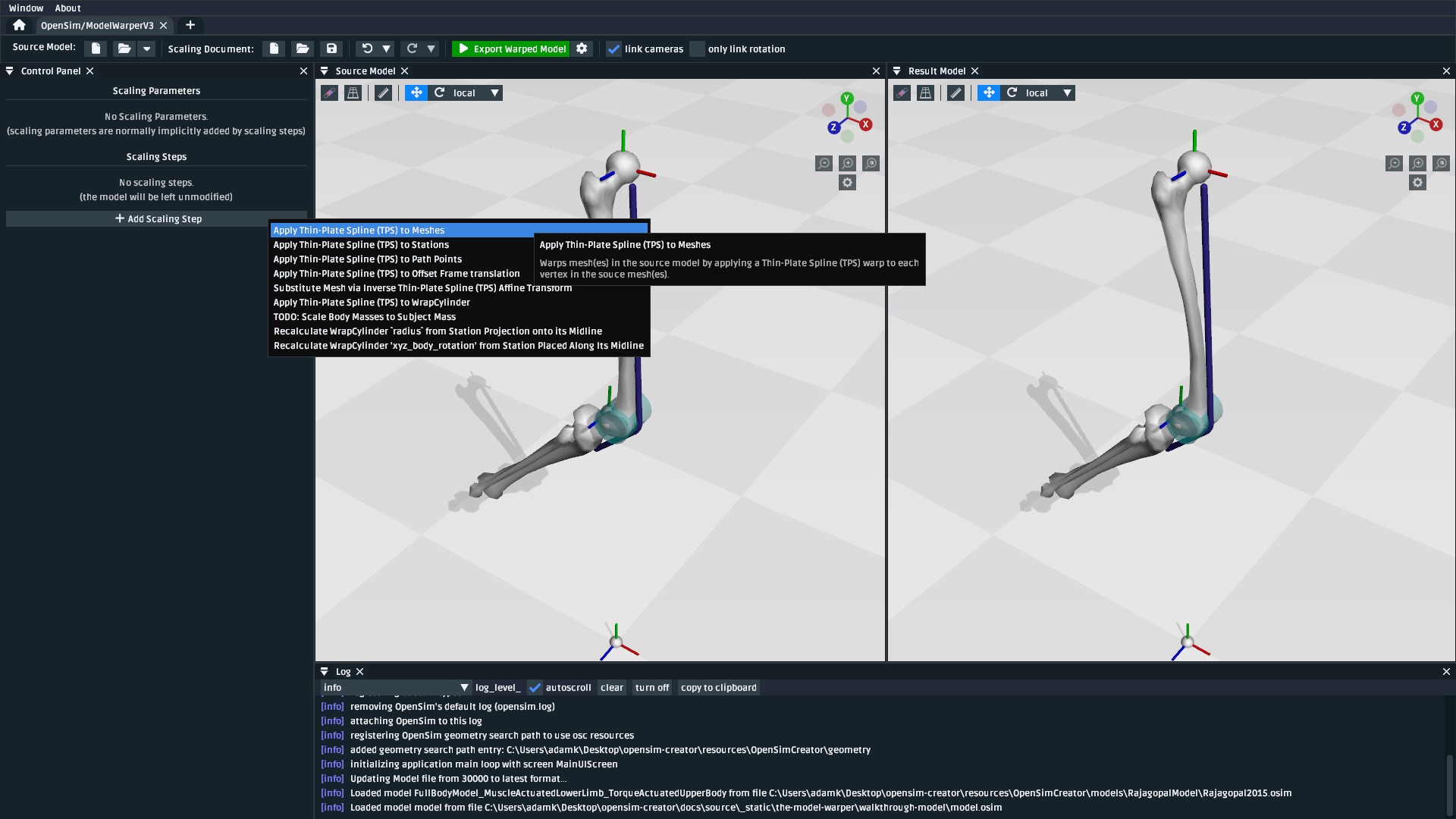Zoom in on Result Model viewer
1456x819 pixels.
pos(1417,163)
